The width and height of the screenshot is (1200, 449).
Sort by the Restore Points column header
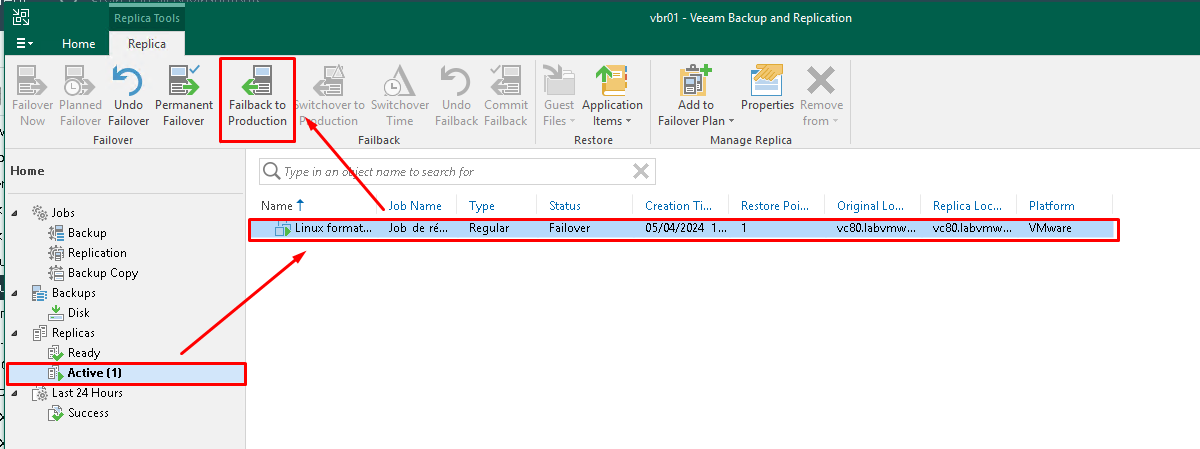coord(774,205)
